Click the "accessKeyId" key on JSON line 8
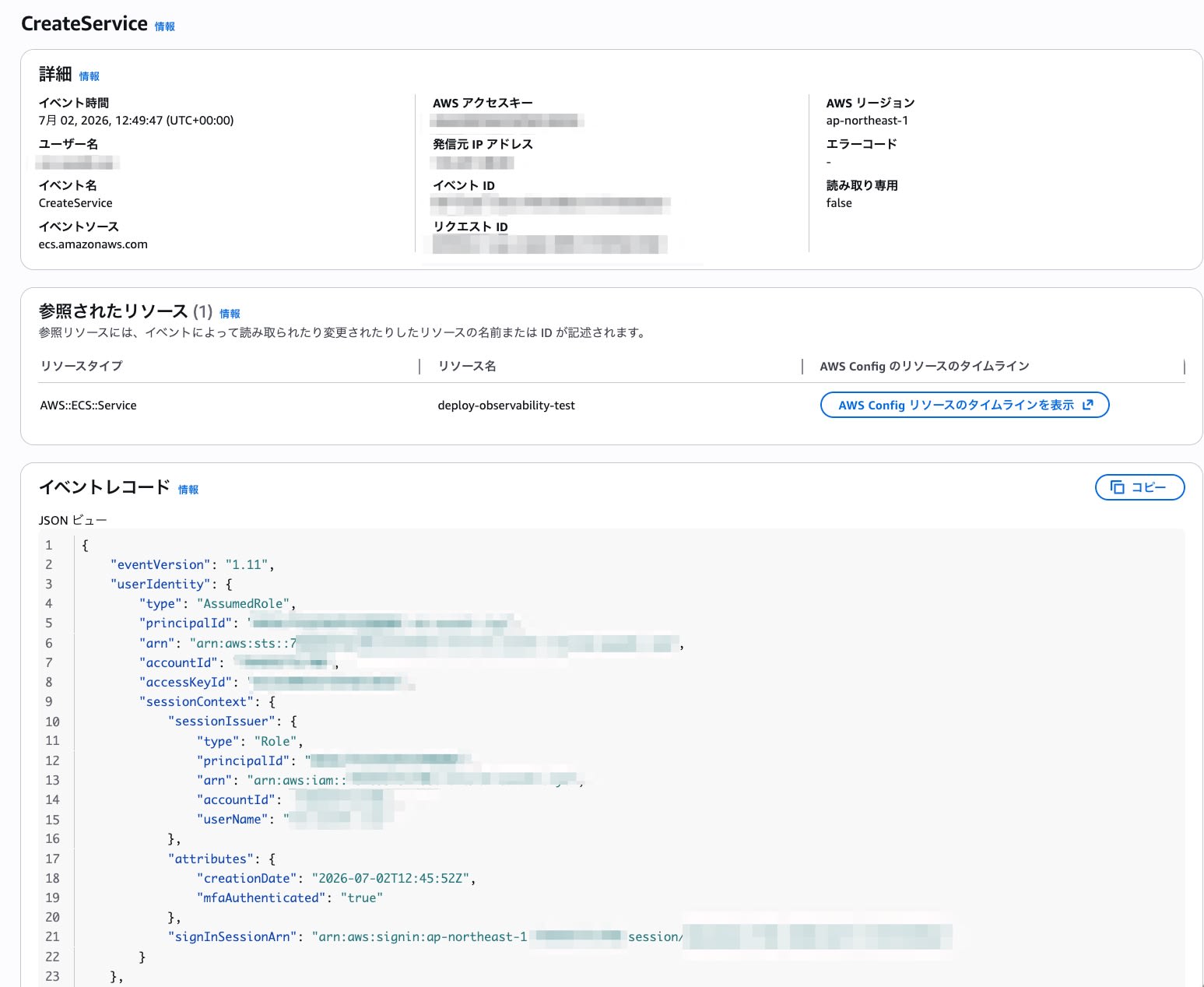 185,682
